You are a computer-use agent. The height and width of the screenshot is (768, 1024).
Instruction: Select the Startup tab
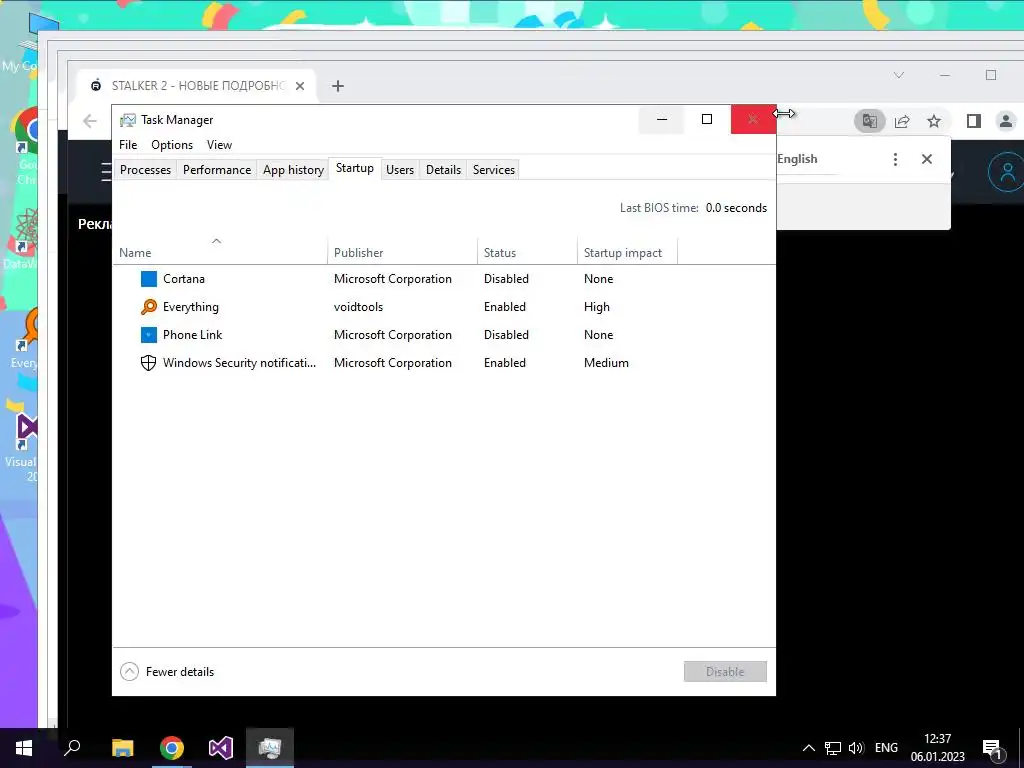355,168
